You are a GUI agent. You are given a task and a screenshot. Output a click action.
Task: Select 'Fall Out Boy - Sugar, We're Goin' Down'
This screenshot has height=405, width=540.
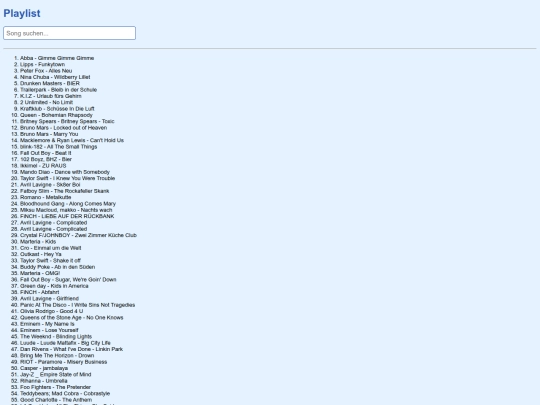(x=68, y=280)
